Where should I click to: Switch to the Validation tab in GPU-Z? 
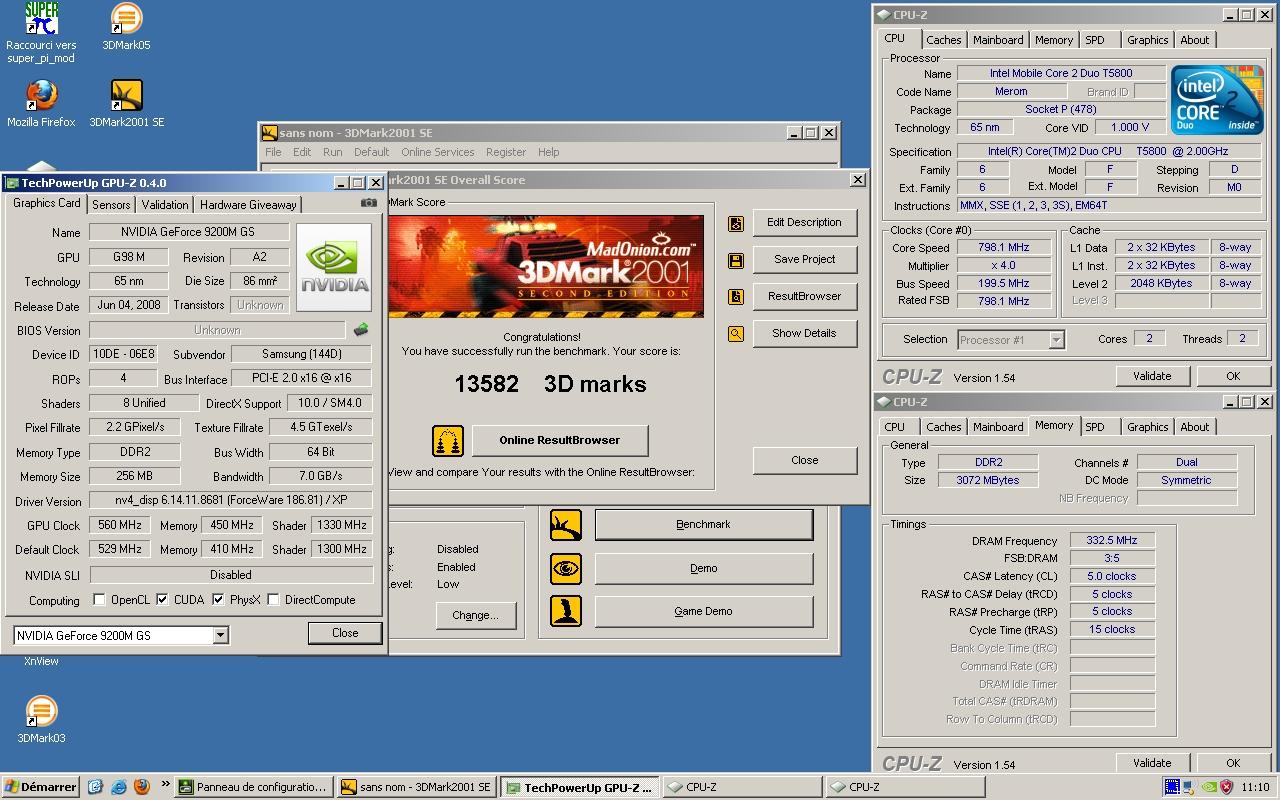tap(165, 204)
